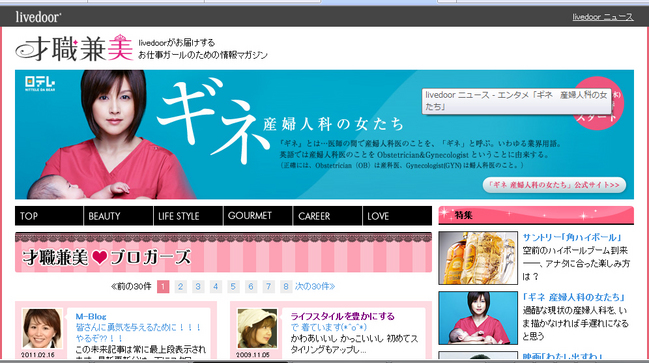Select the BEAUTY navigation tab
Image resolution: width=649 pixels, height=363 pixels.
118,216
